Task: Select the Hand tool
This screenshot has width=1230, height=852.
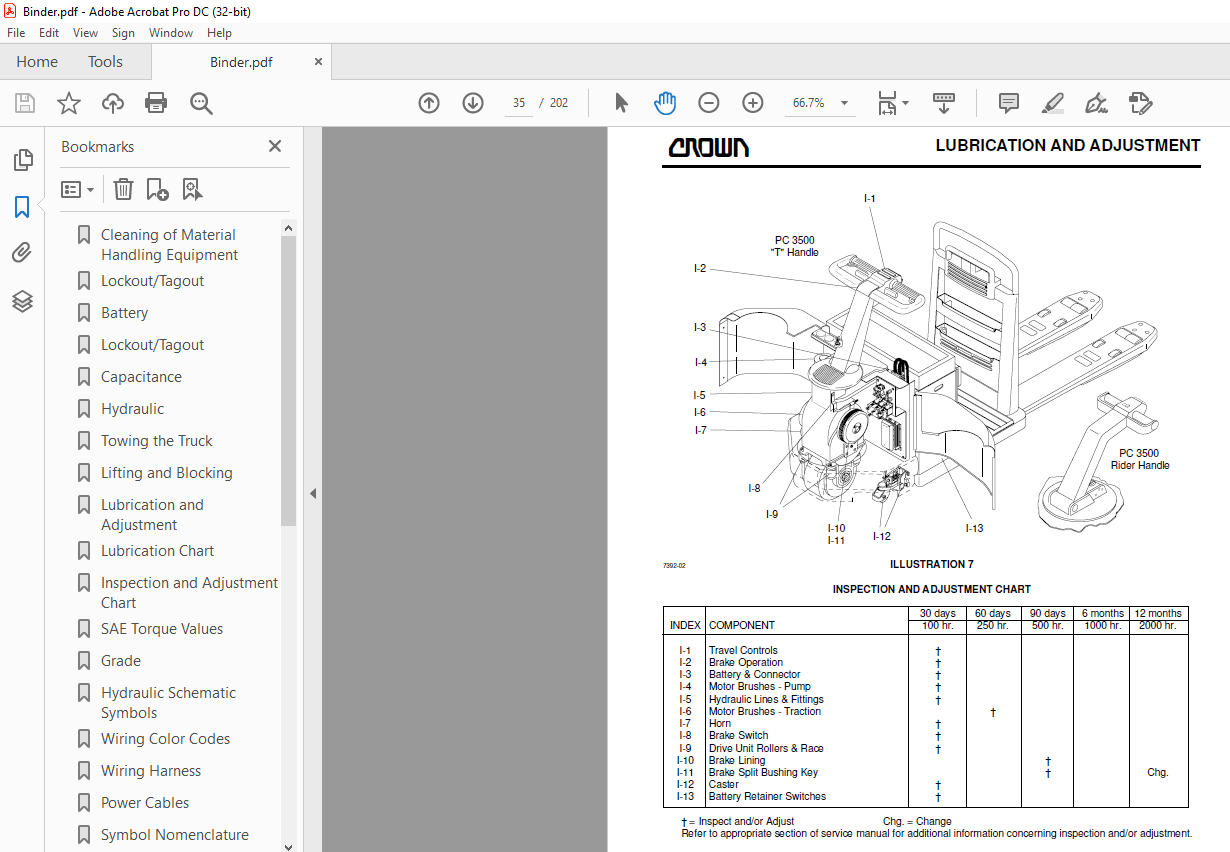Action: (x=664, y=103)
